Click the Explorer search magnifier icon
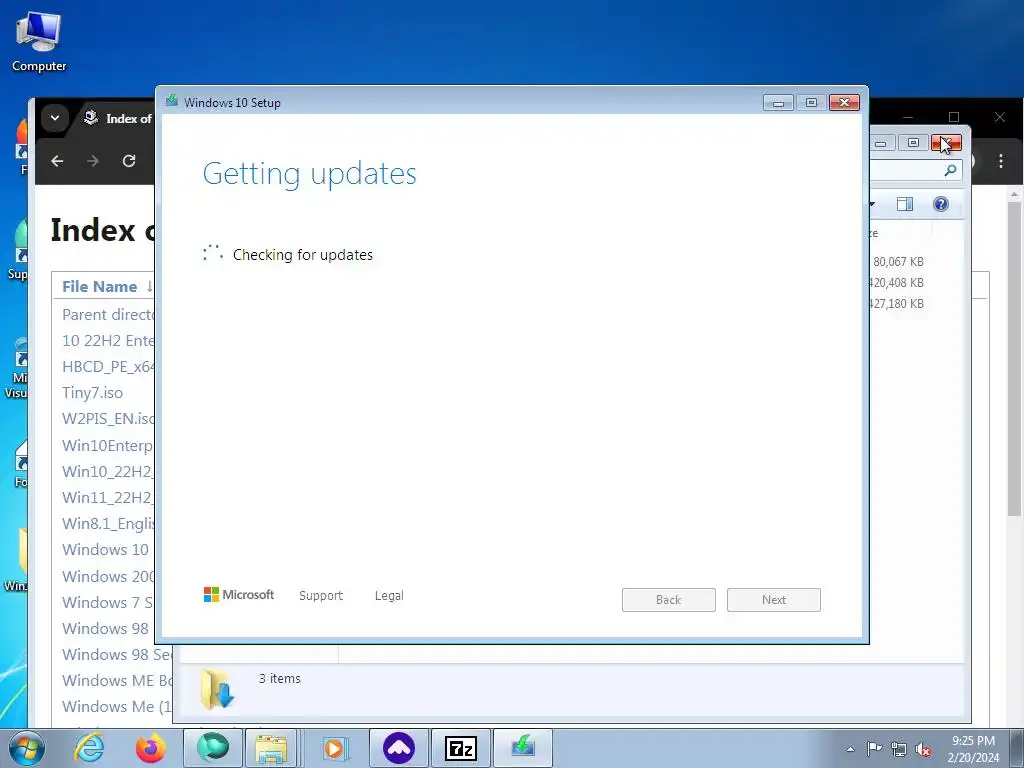1024x768 pixels. click(x=950, y=170)
